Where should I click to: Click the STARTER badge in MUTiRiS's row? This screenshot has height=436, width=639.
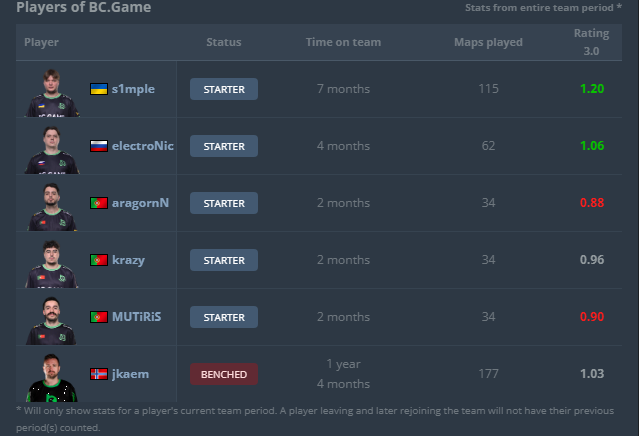(224, 317)
